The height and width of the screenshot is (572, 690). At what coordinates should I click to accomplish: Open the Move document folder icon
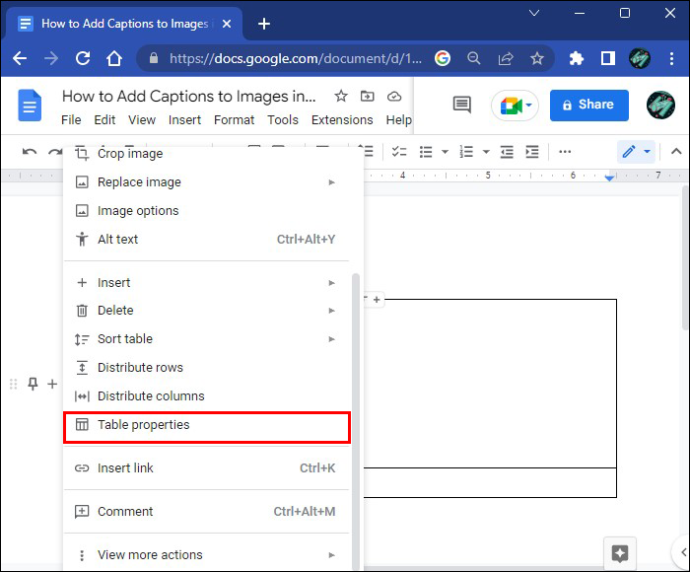click(367, 96)
